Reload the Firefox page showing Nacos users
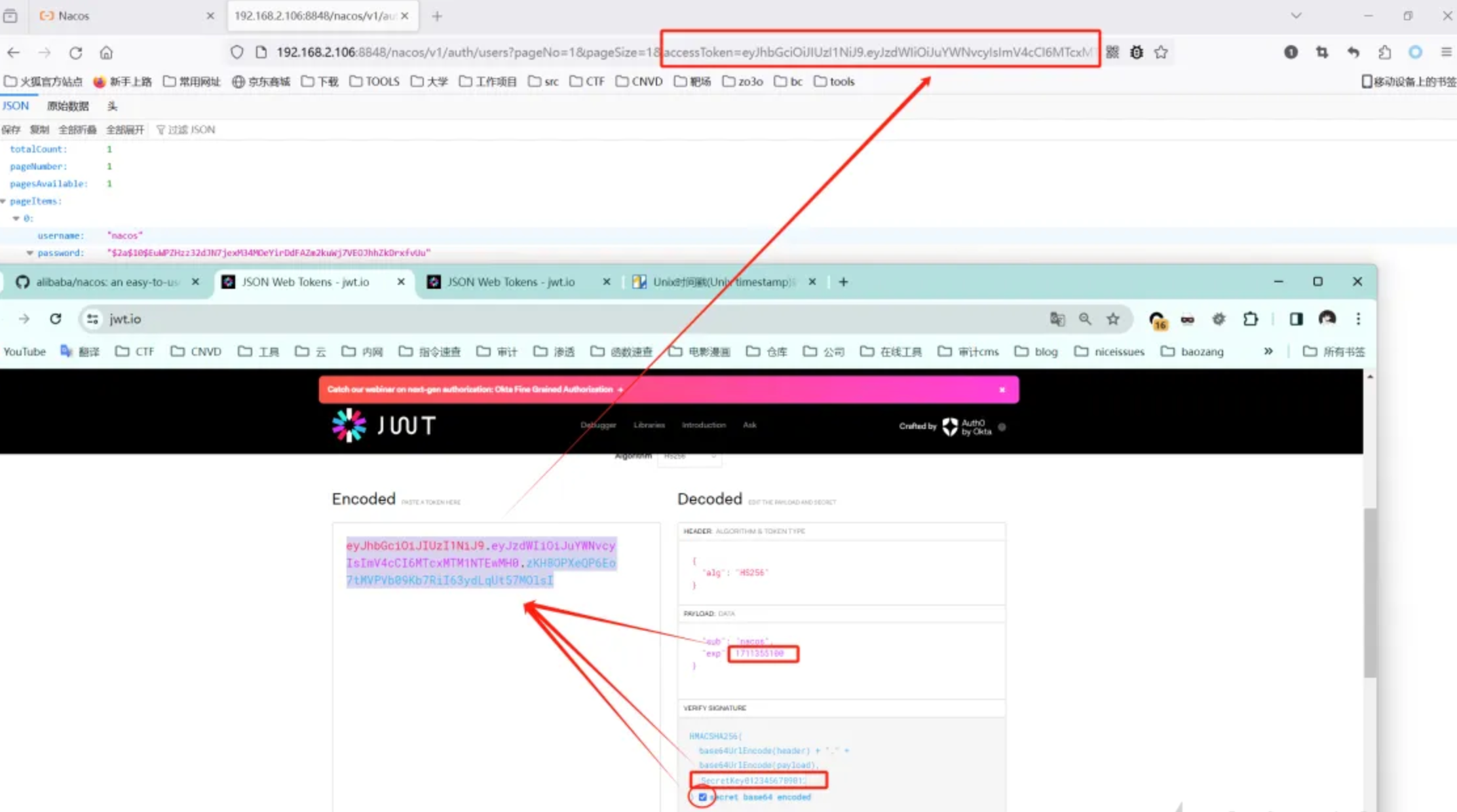The image size is (1457, 812). (76, 52)
